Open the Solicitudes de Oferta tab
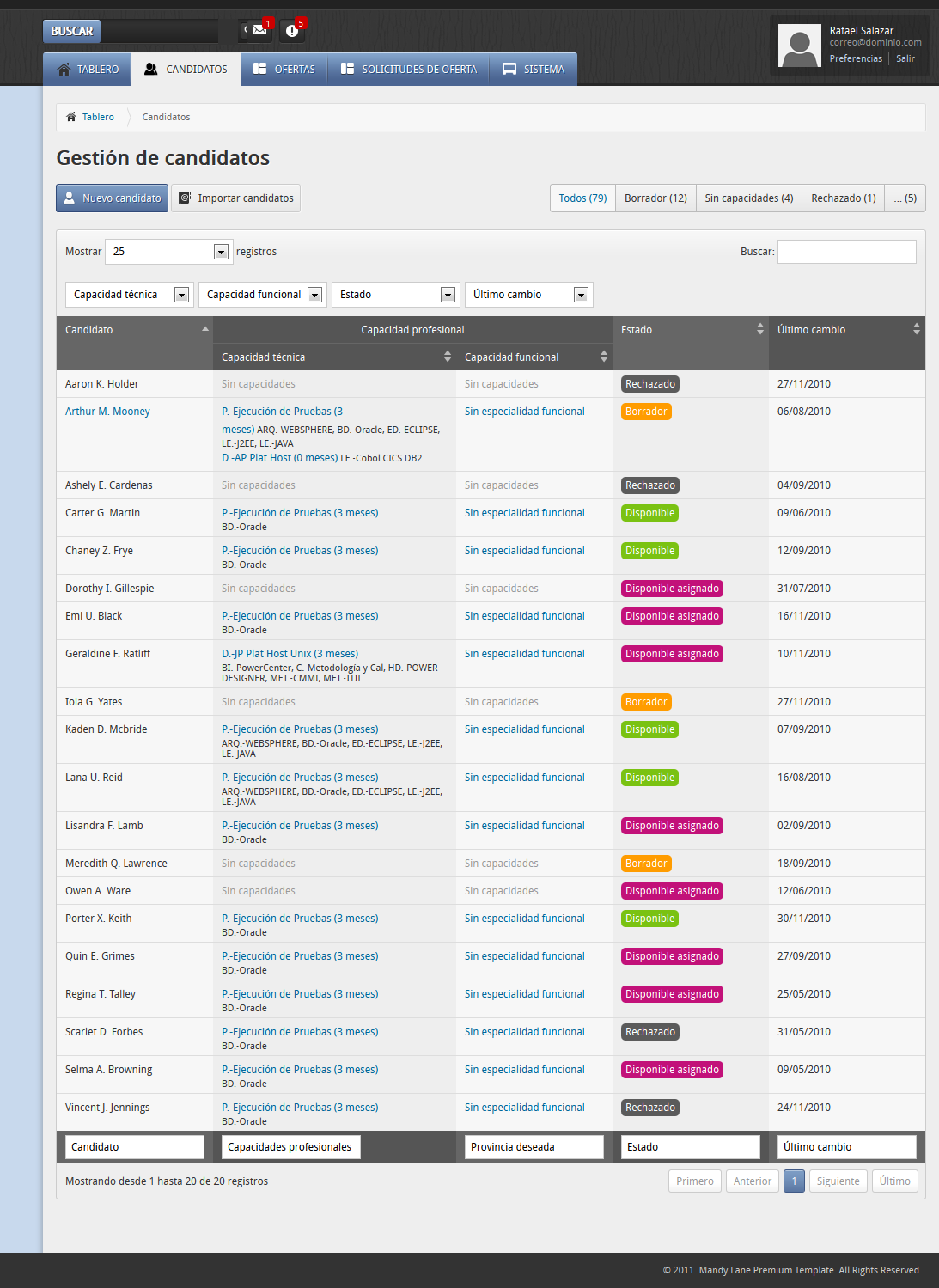 point(408,70)
